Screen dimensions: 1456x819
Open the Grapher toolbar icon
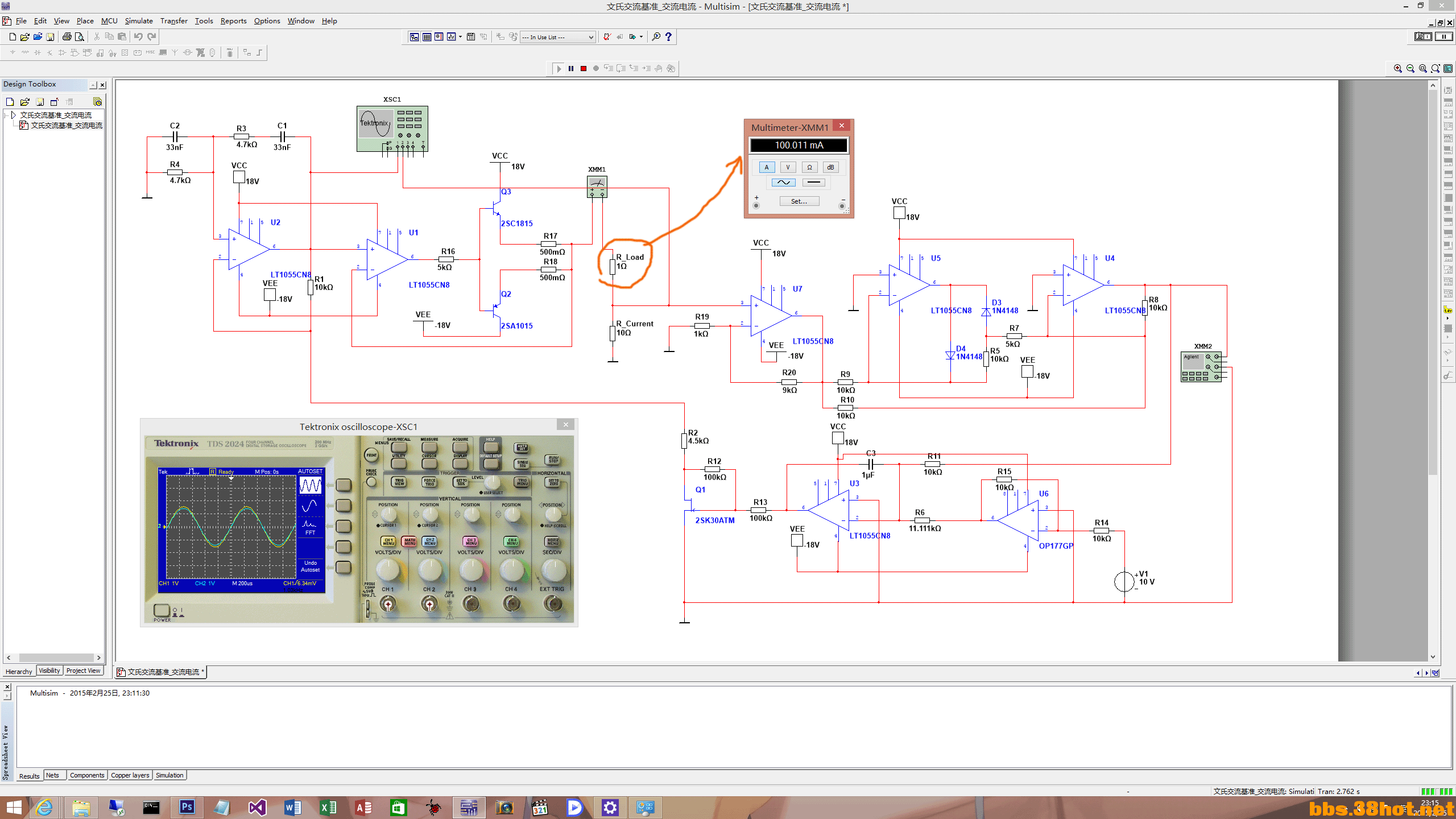click(x=452, y=36)
